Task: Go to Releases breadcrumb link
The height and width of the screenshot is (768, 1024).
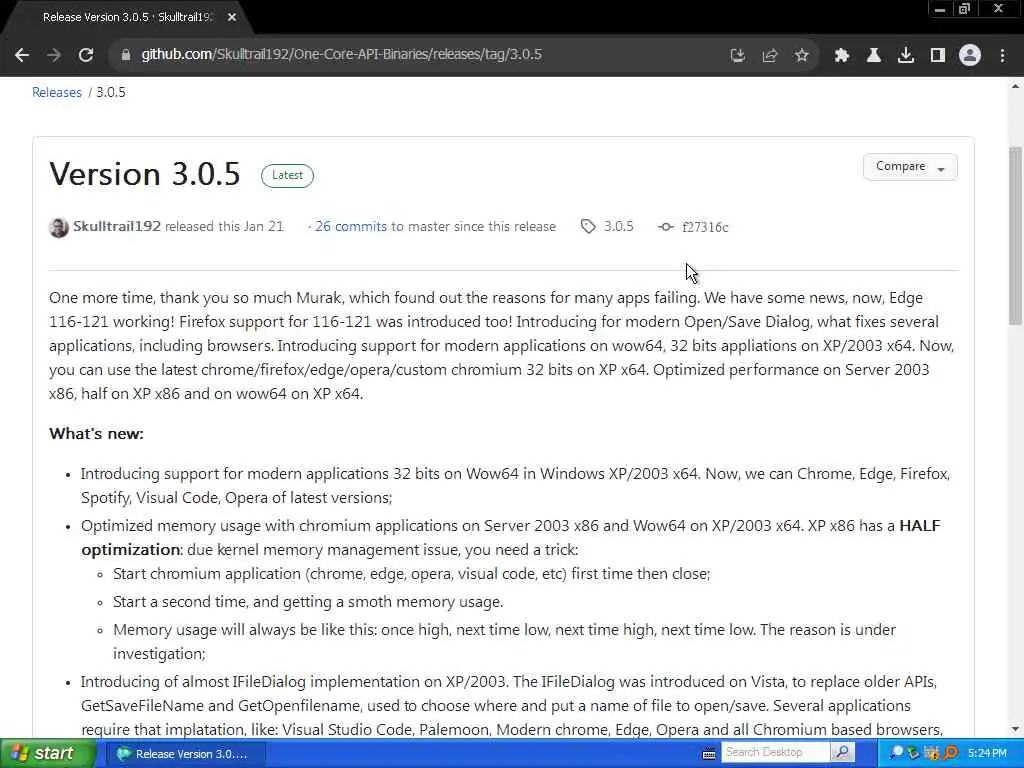Action: click(x=57, y=92)
